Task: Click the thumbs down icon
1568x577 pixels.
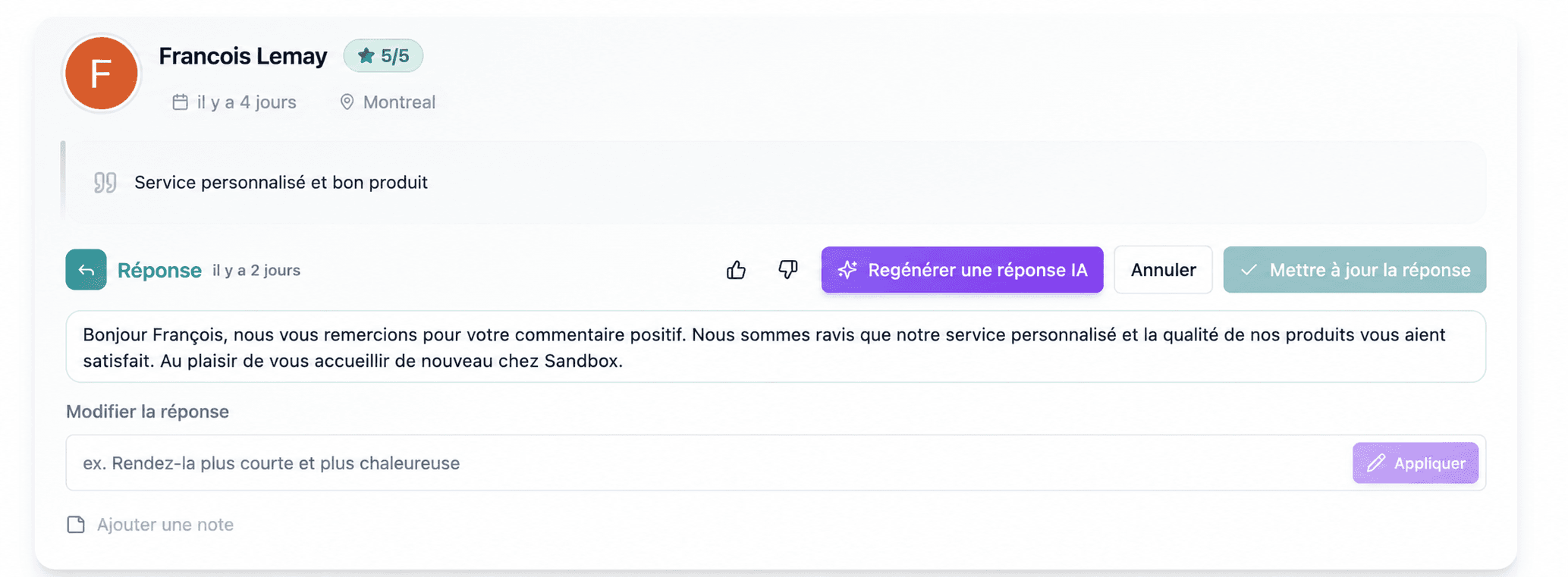Action: pos(788,270)
